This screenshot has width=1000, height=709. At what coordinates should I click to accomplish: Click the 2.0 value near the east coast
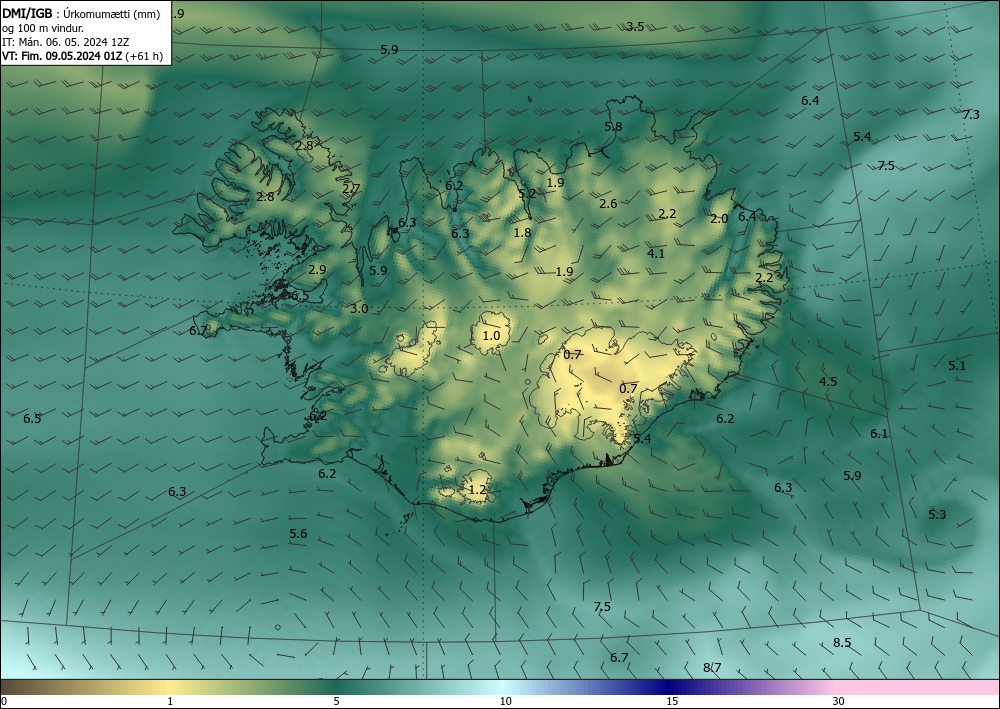click(x=719, y=219)
